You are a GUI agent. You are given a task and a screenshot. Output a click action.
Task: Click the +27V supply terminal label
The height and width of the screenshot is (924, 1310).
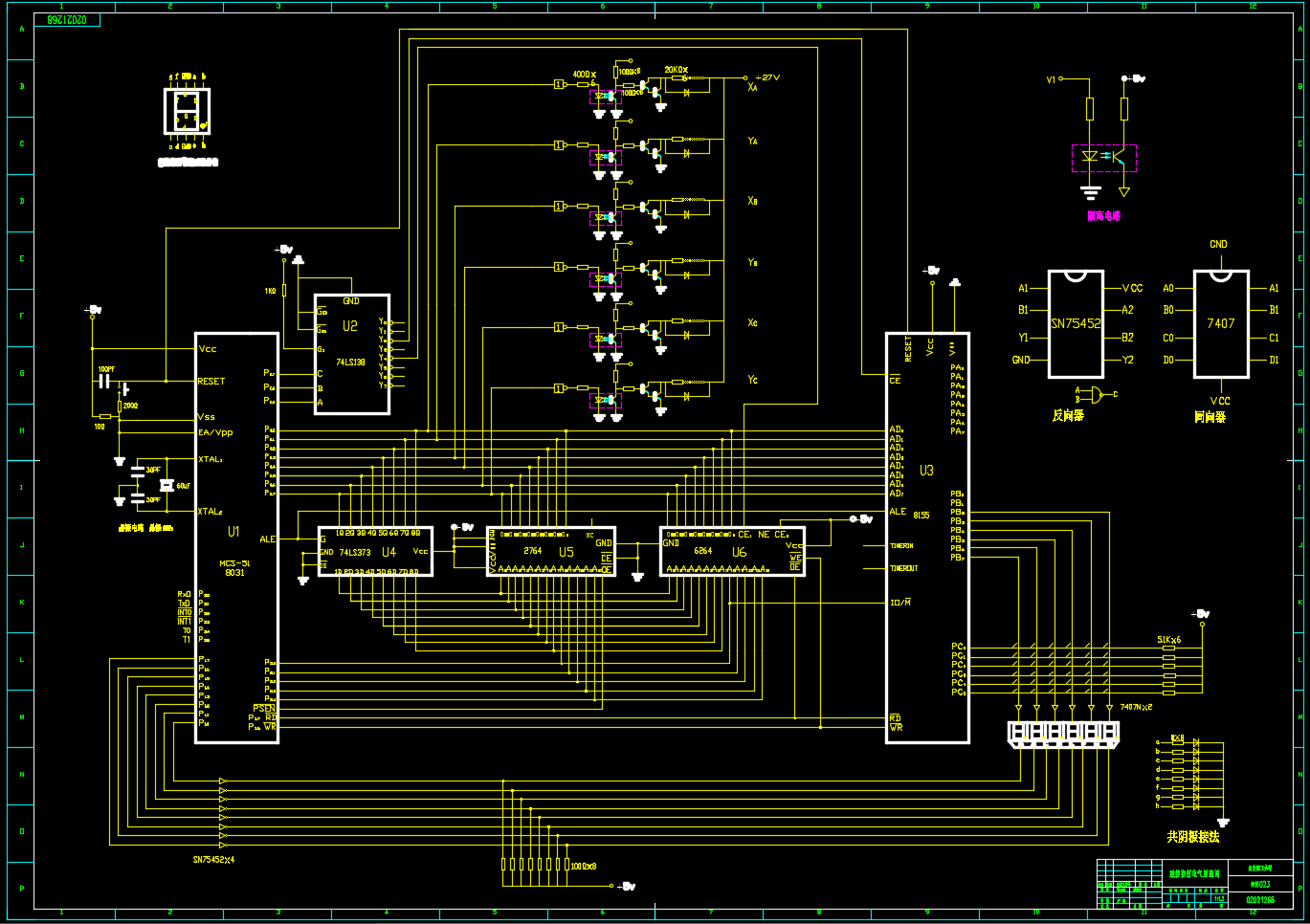tap(767, 77)
